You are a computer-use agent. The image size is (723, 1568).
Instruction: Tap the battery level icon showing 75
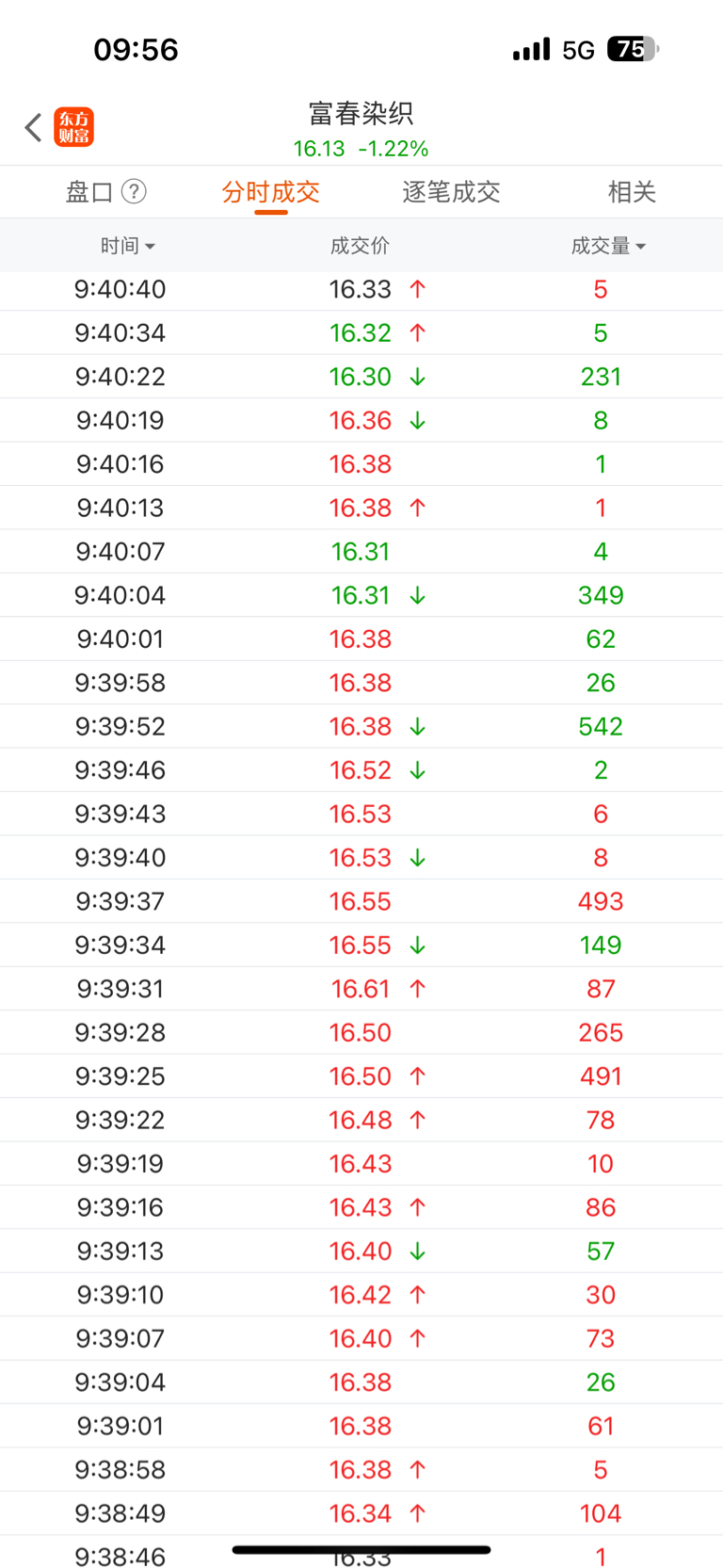click(x=633, y=49)
